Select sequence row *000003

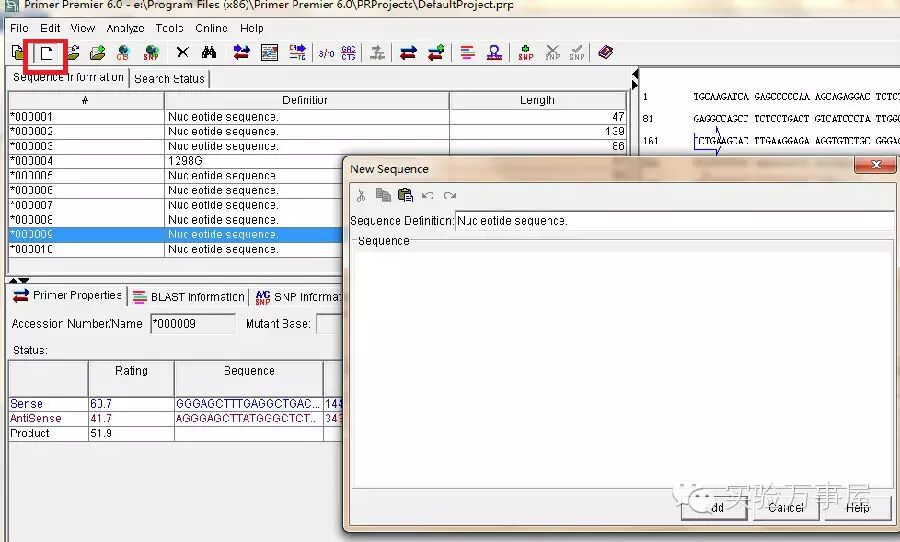click(317, 146)
